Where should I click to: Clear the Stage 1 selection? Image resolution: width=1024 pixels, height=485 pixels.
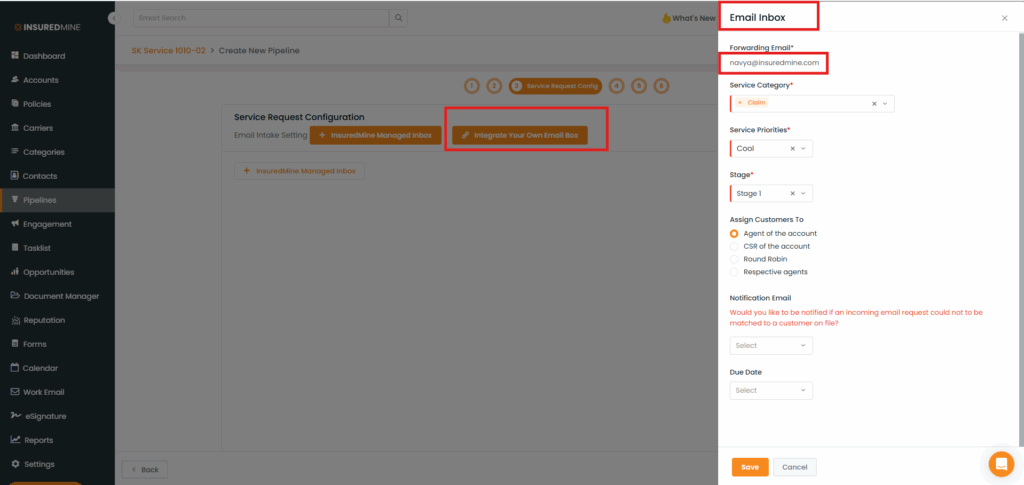pos(792,193)
